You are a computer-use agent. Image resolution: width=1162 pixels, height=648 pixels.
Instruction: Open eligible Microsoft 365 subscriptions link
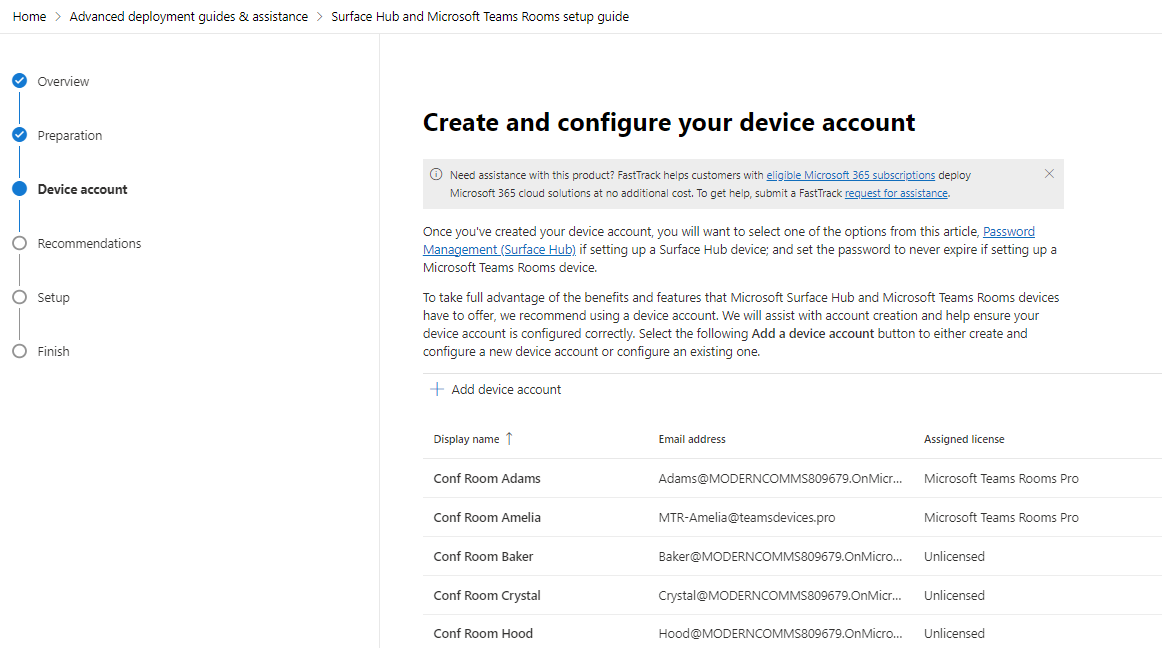point(850,175)
